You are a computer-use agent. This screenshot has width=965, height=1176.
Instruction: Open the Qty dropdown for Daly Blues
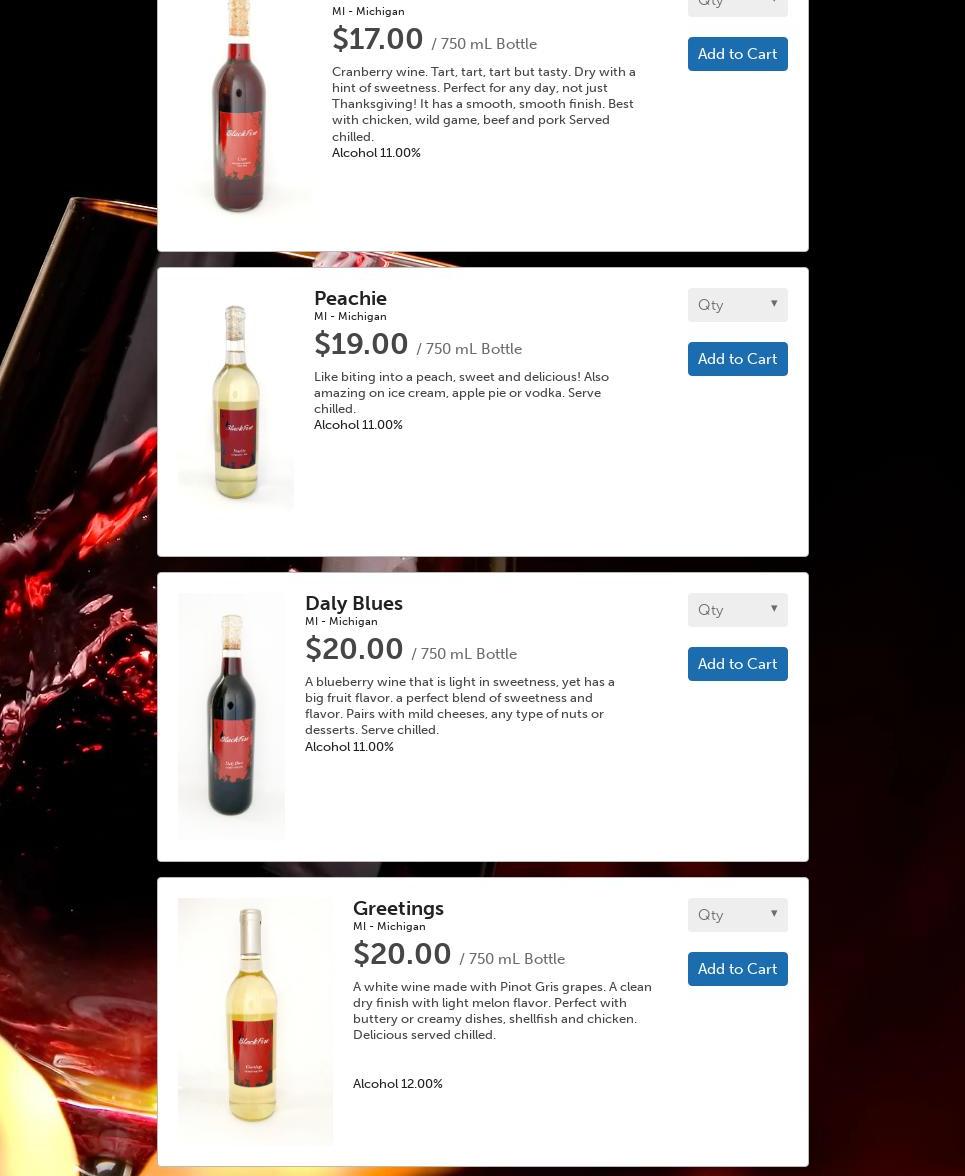click(737, 610)
